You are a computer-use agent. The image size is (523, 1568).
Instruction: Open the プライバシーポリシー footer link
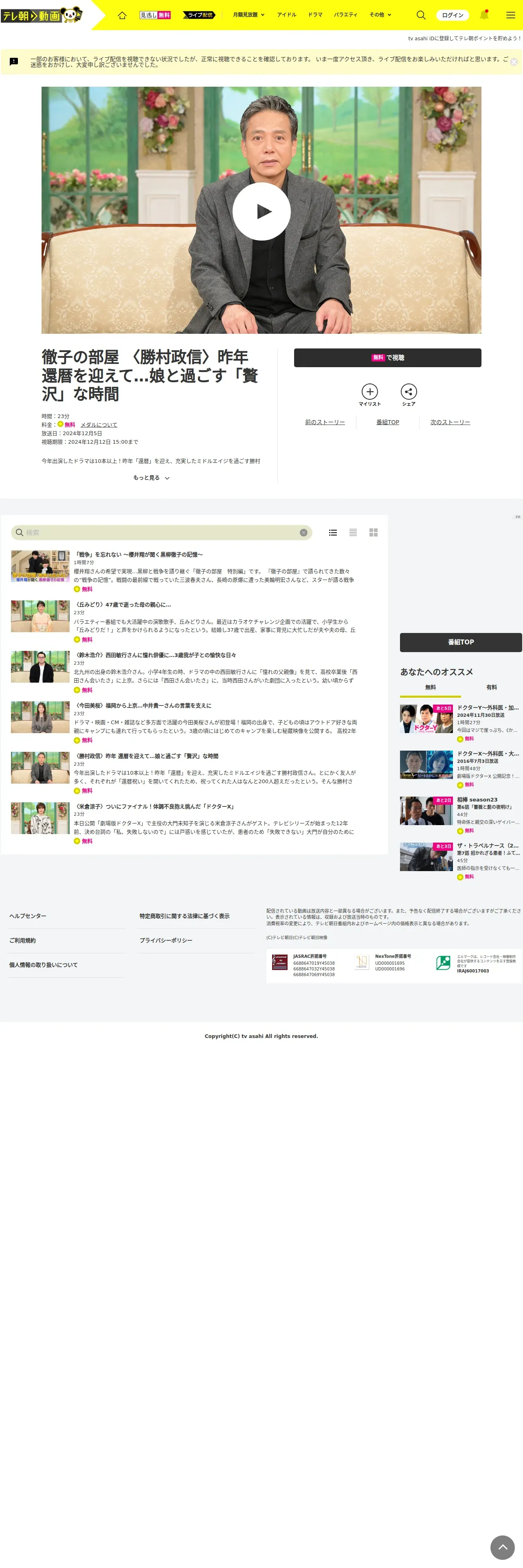click(x=166, y=941)
